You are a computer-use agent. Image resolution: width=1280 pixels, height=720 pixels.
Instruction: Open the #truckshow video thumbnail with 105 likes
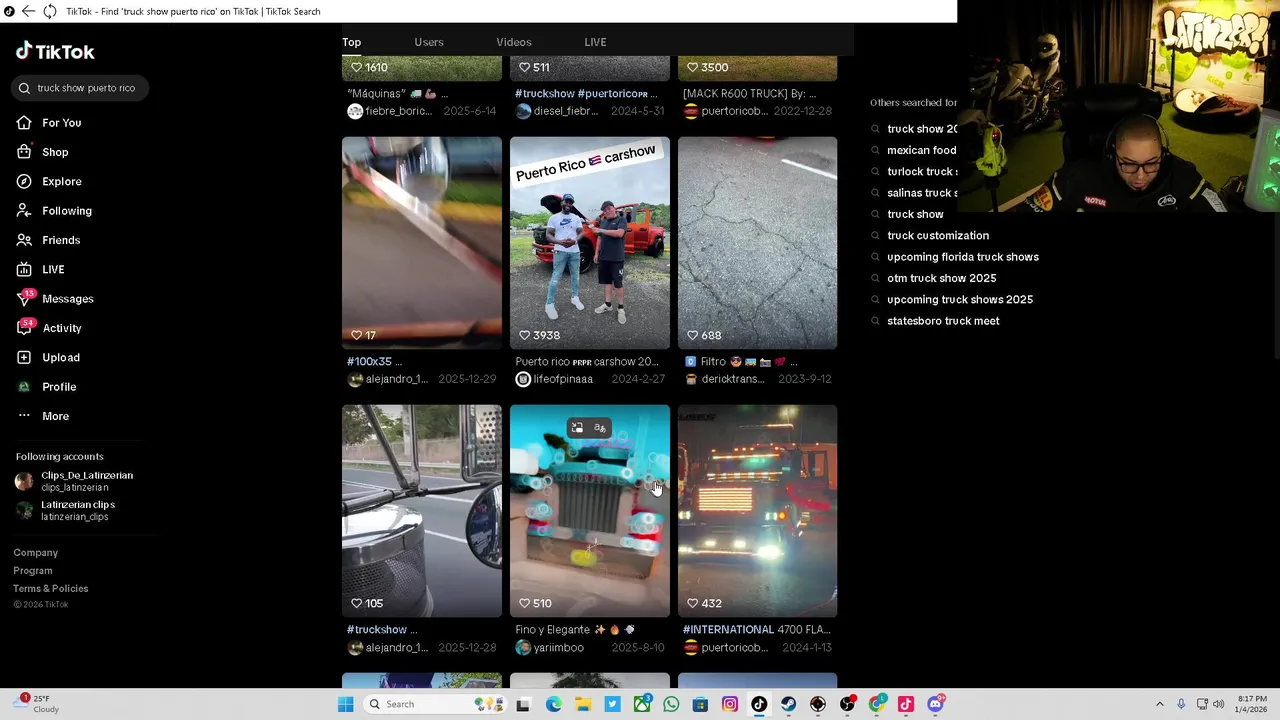422,511
